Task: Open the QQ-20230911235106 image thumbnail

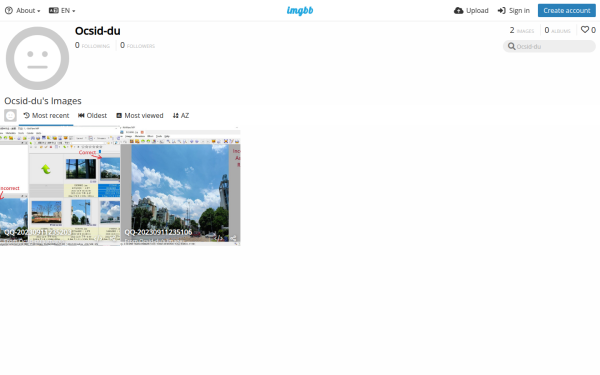Action: point(181,186)
